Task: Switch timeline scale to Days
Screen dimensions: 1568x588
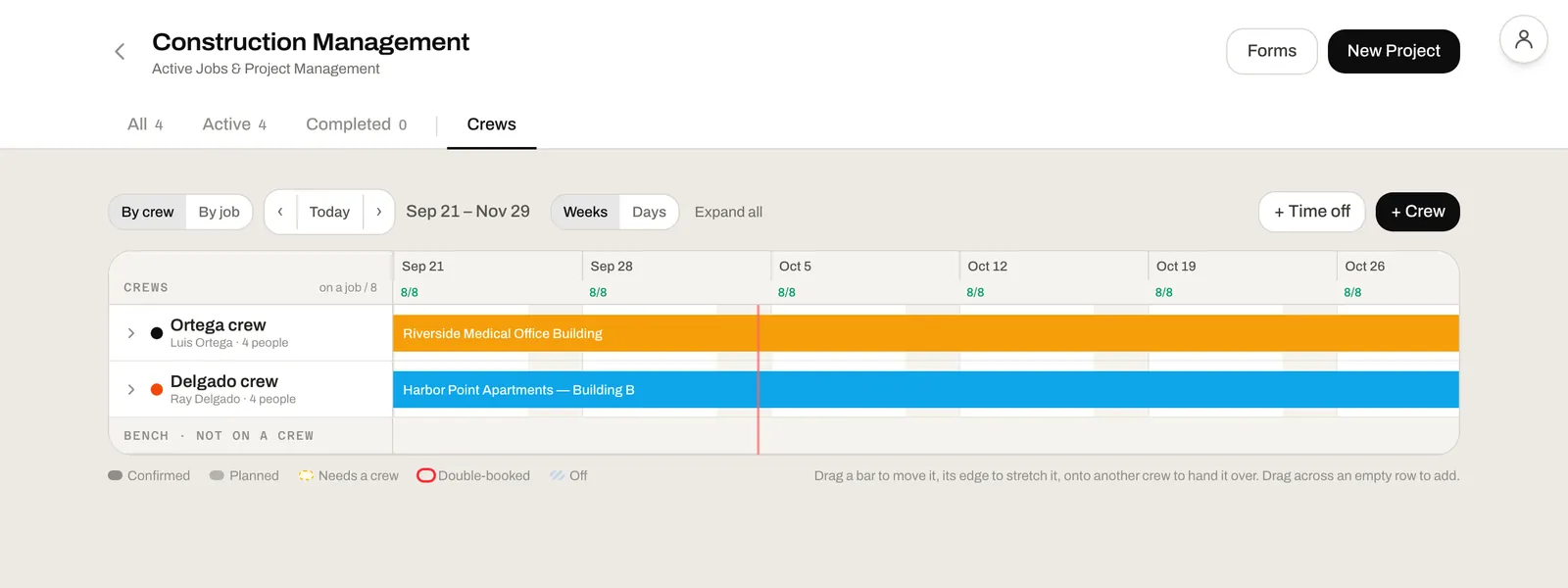Action: (649, 212)
